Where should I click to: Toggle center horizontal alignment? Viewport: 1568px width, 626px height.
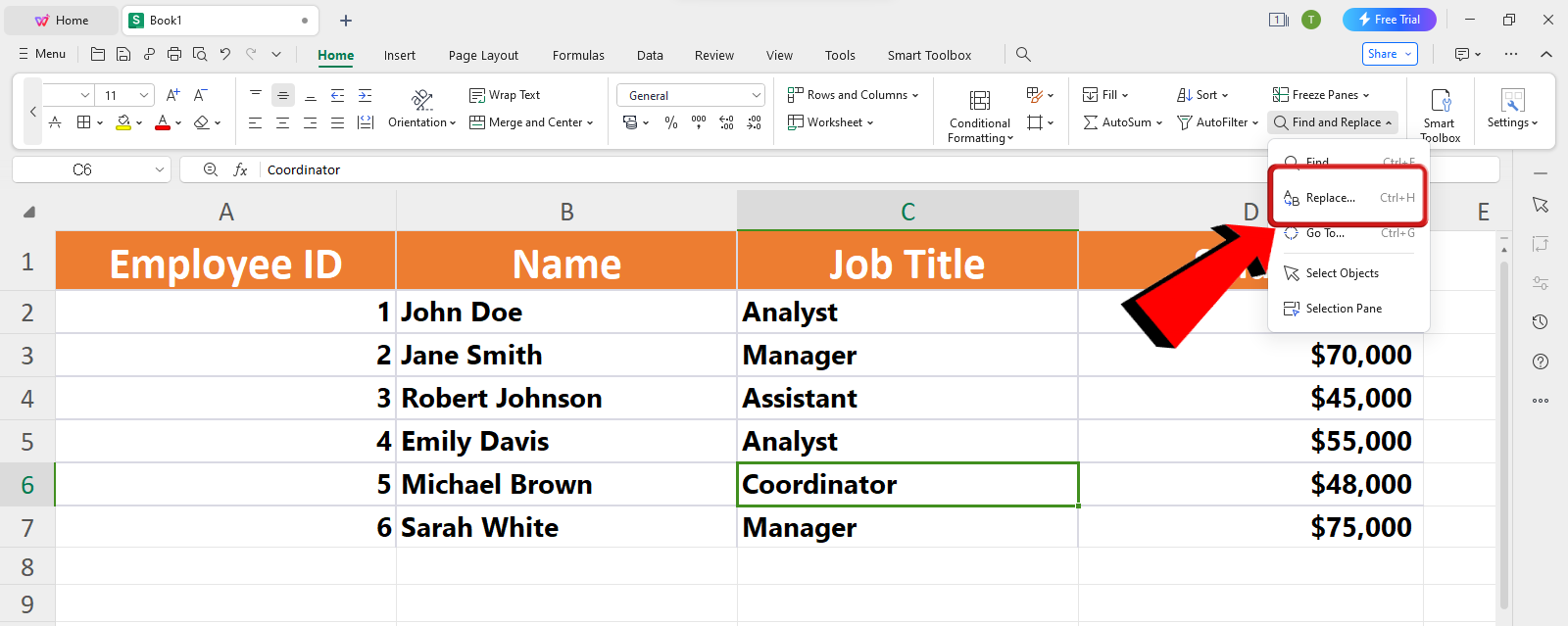[x=283, y=122]
